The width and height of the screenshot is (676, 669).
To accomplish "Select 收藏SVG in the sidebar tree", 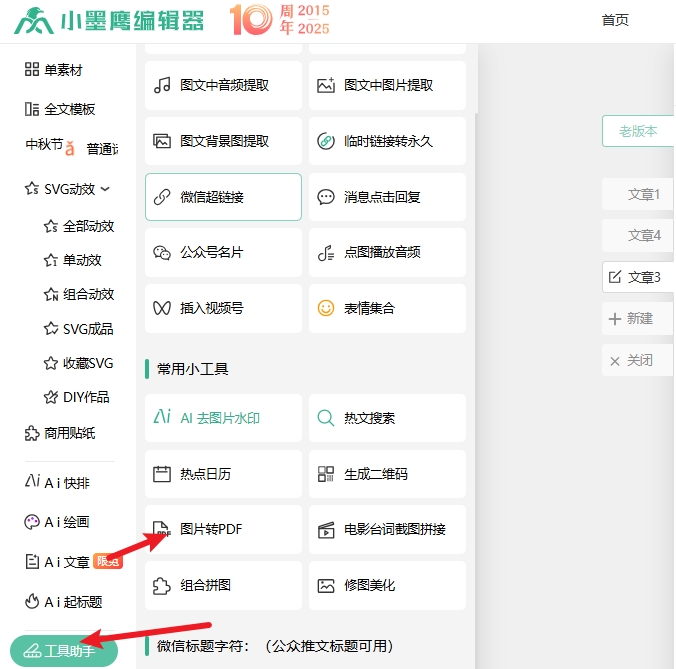I will (88, 363).
